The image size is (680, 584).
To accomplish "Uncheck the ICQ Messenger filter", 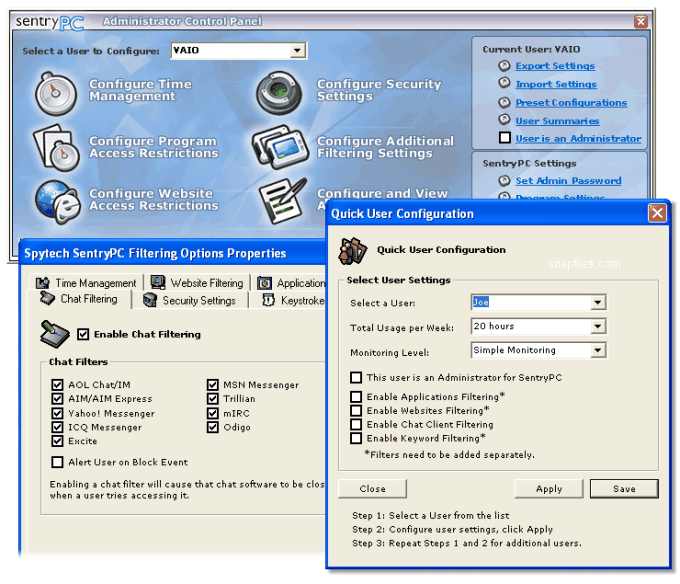I will point(57,427).
